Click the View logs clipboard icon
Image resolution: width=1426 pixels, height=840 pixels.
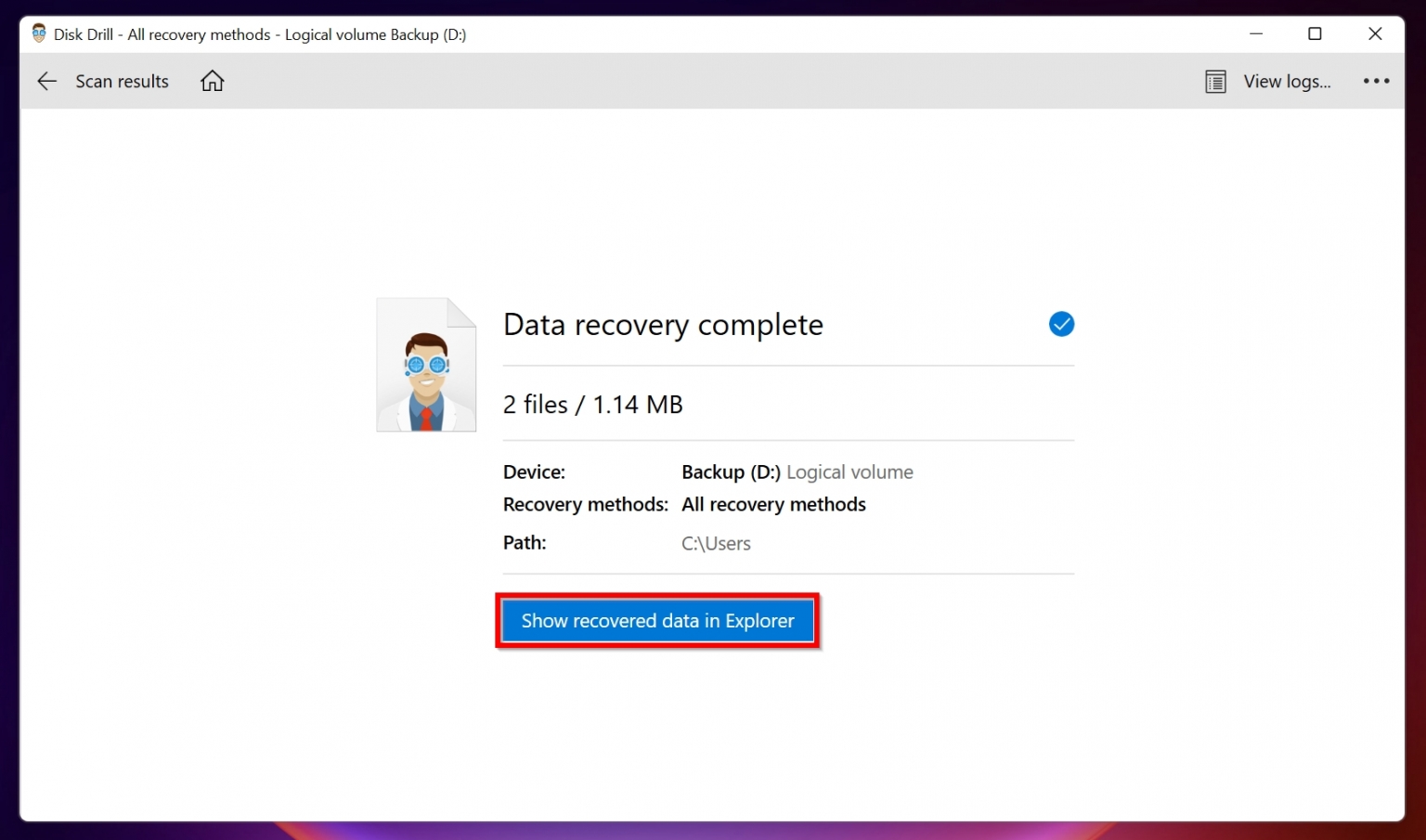click(x=1215, y=81)
